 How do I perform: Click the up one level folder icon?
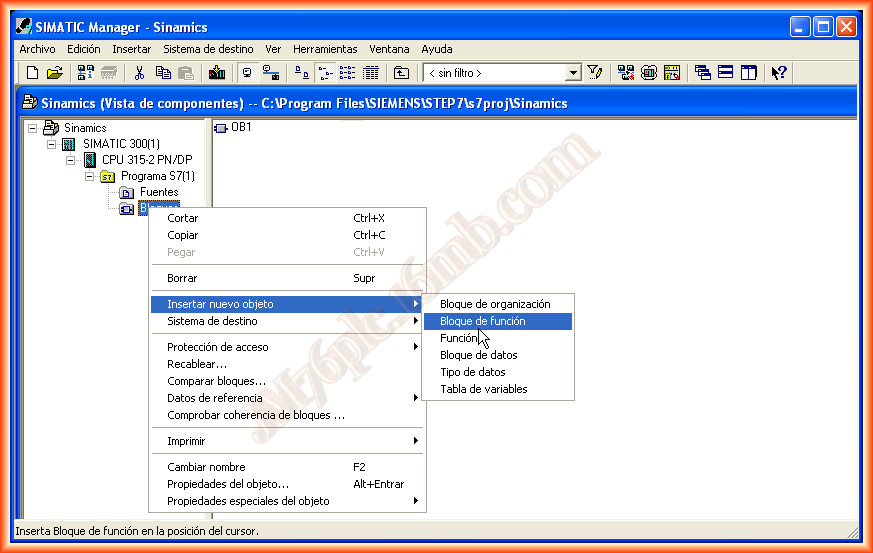[401, 73]
